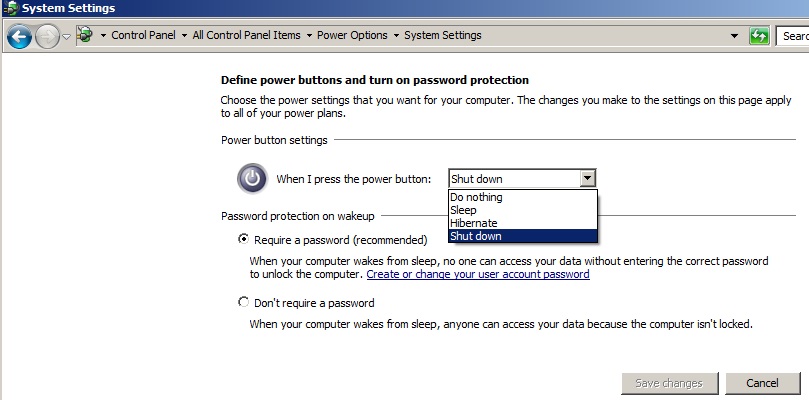Click the Power Options address bar icon
This screenshot has height=400, width=809.
tap(85, 35)
